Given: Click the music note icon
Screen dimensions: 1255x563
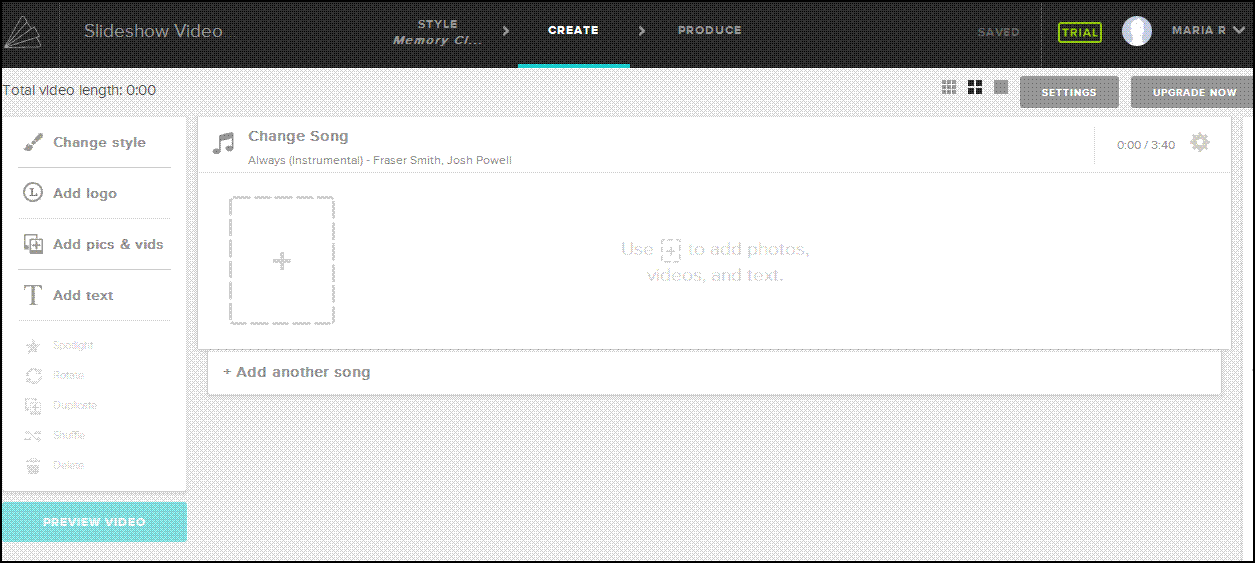Looking at the screenshot, I should (223, 143).
